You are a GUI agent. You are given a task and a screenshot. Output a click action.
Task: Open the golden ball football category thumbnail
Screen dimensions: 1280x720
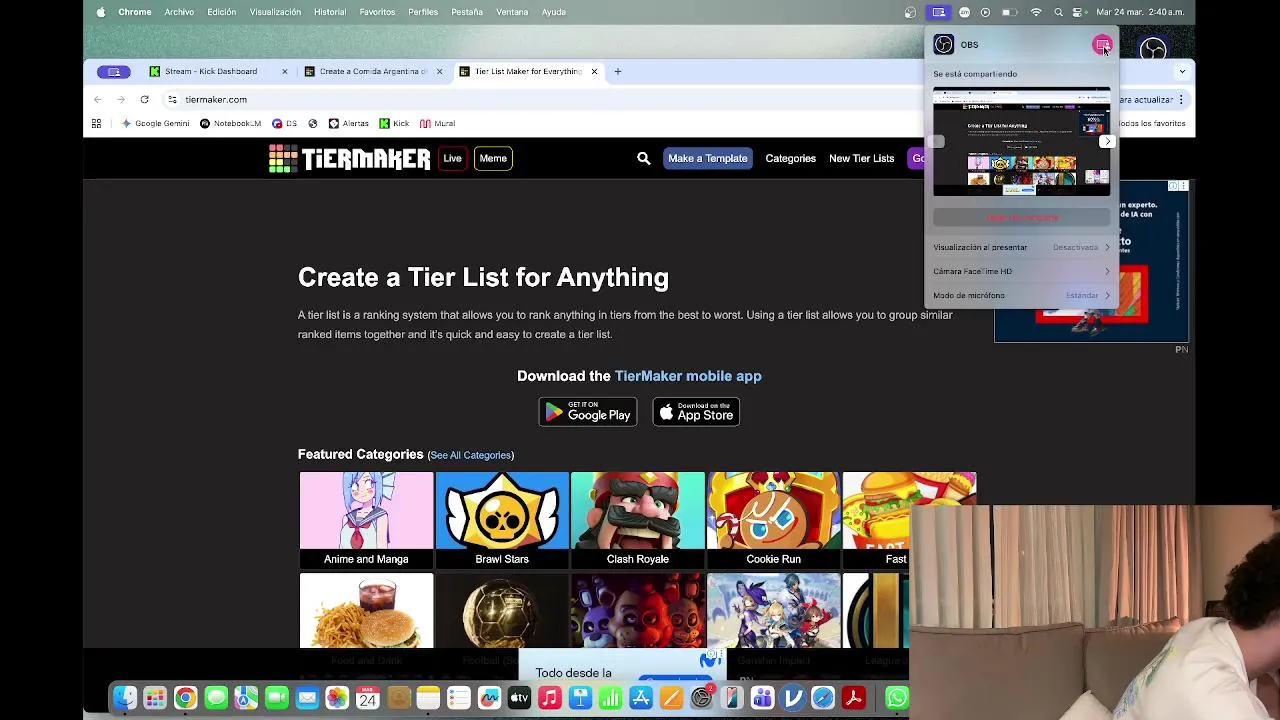click(502, 610)
